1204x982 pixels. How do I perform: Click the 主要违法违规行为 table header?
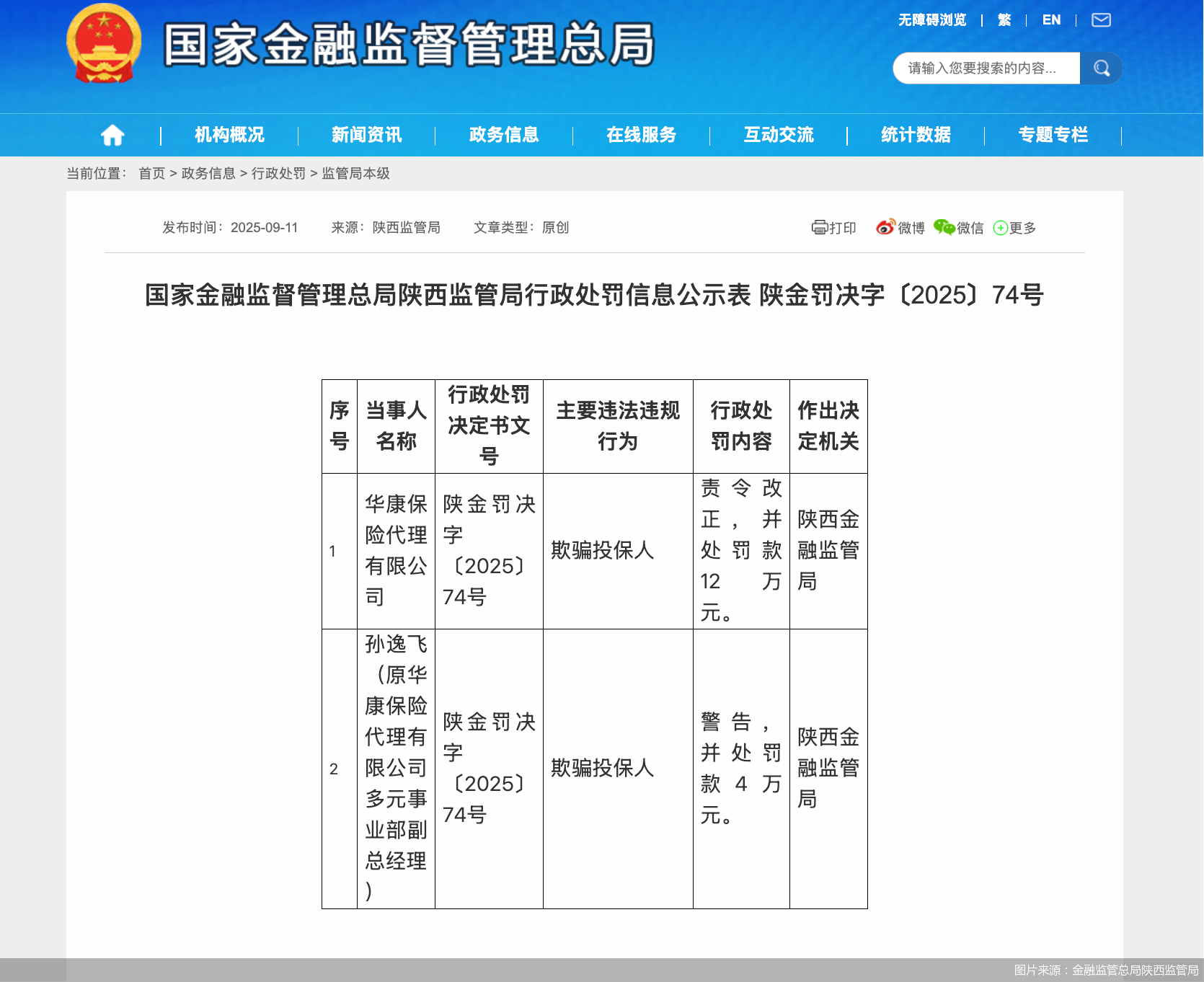click(x=618, y=426)
